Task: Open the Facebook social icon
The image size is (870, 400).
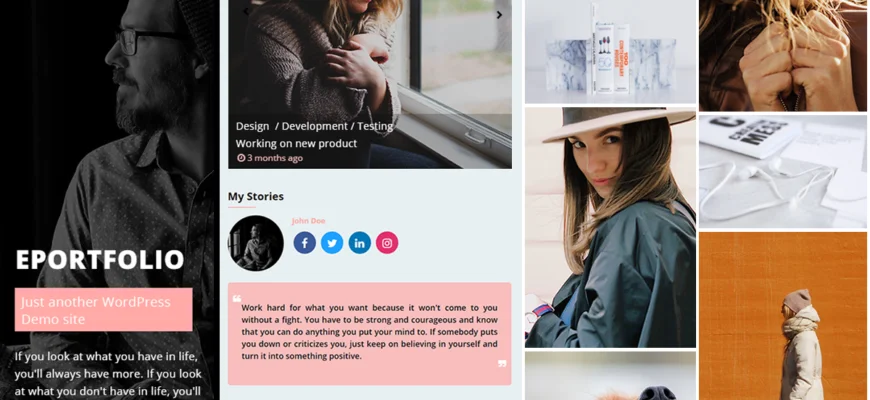Action: [x=305, y=243]
